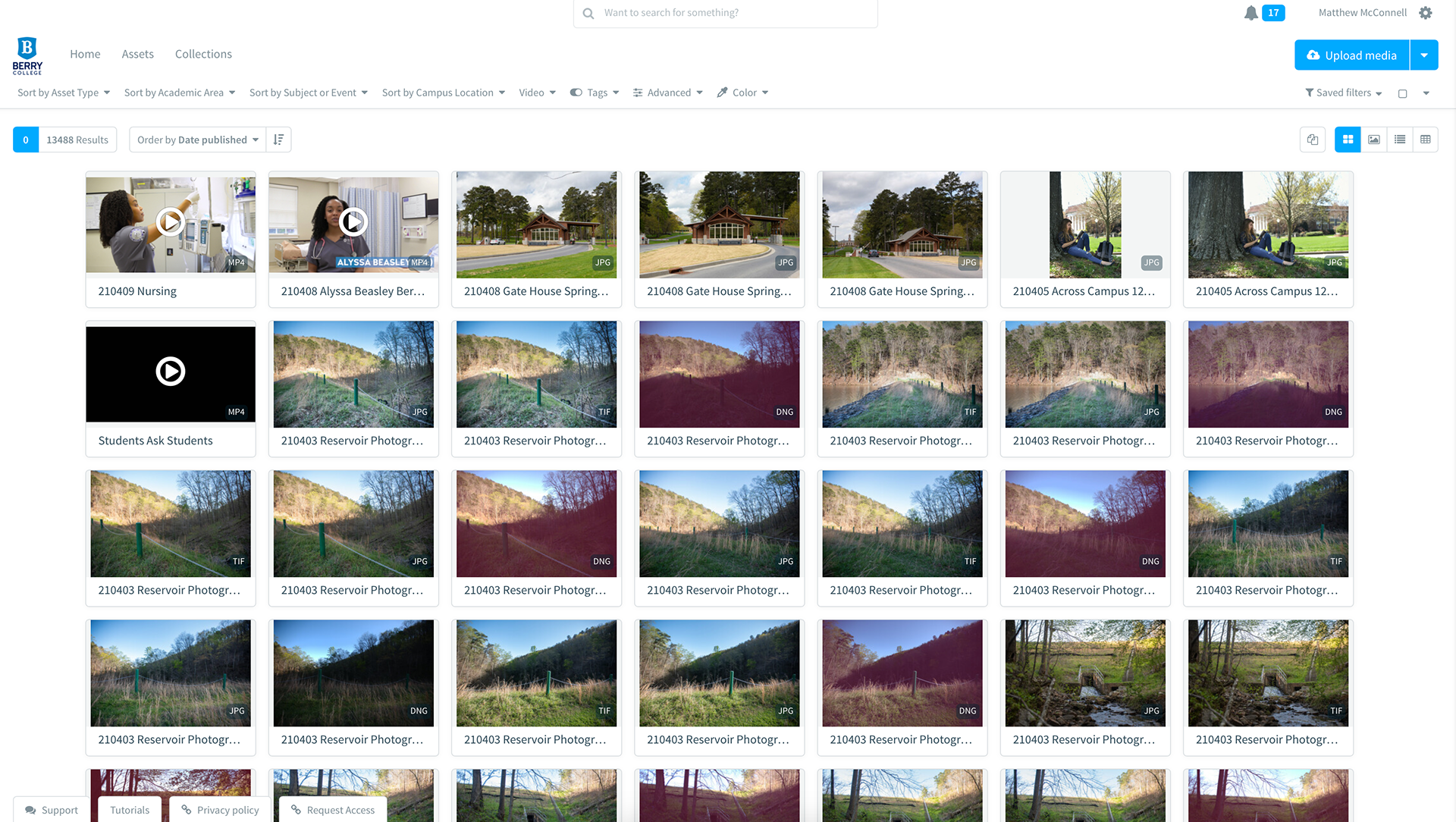
Task: Click the Request Access link
Action: (333, 810)
